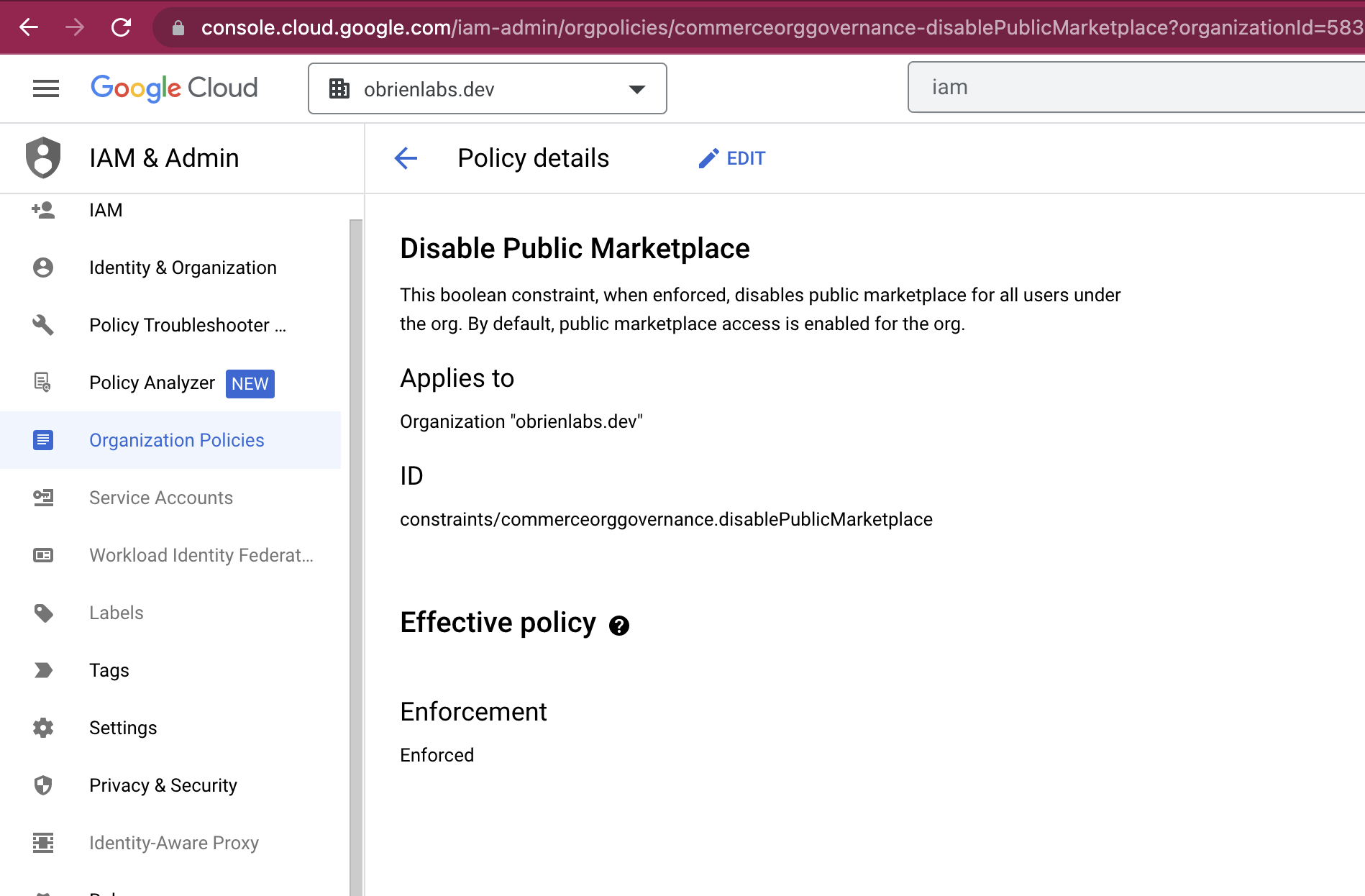
Task: Click the Privacy & Security shield icon
Action: (43, 785)
